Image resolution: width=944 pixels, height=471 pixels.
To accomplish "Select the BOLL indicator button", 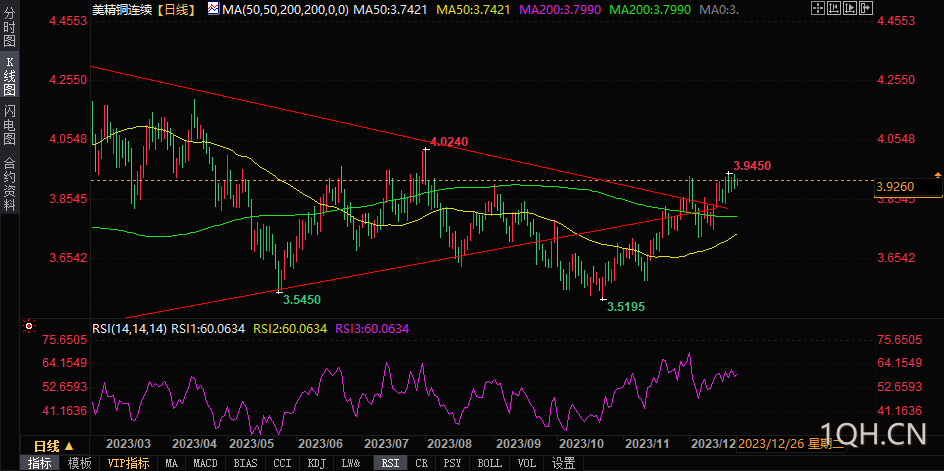I will (489, 463).
